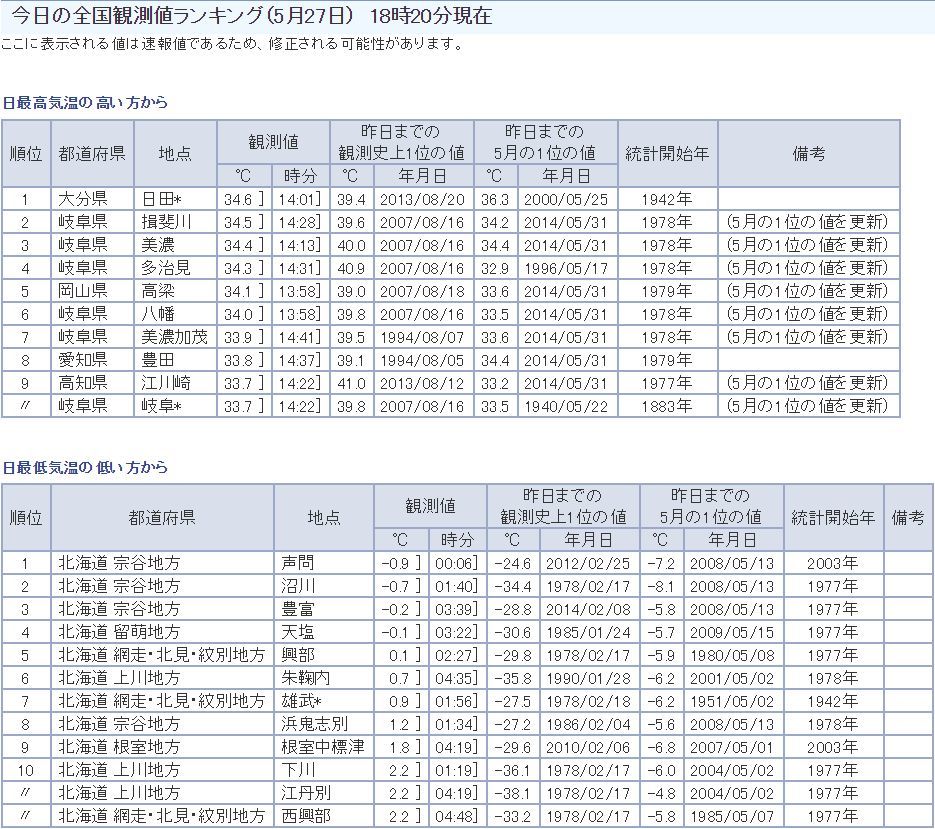Click the 日田 station name in high temperature table
This screenshot has height=829, width=935.
point(162,199)
